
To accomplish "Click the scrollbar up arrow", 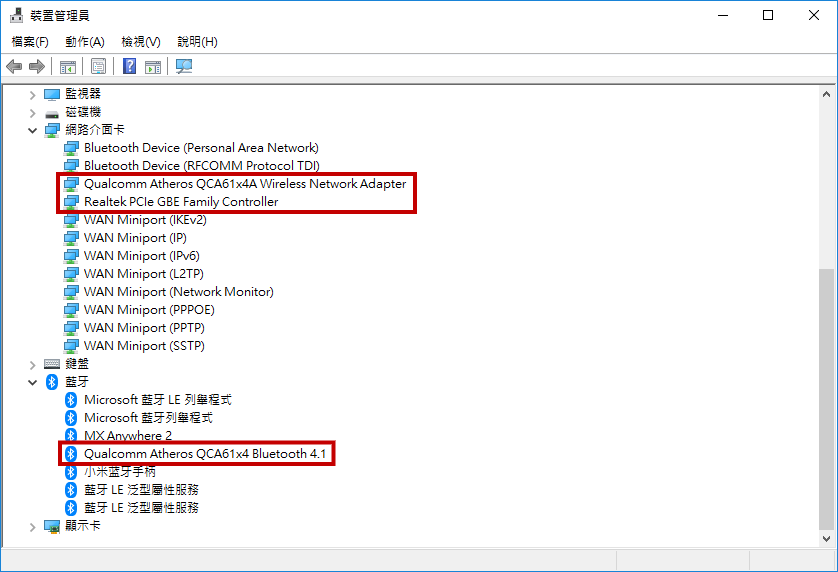I will point(826,95).
